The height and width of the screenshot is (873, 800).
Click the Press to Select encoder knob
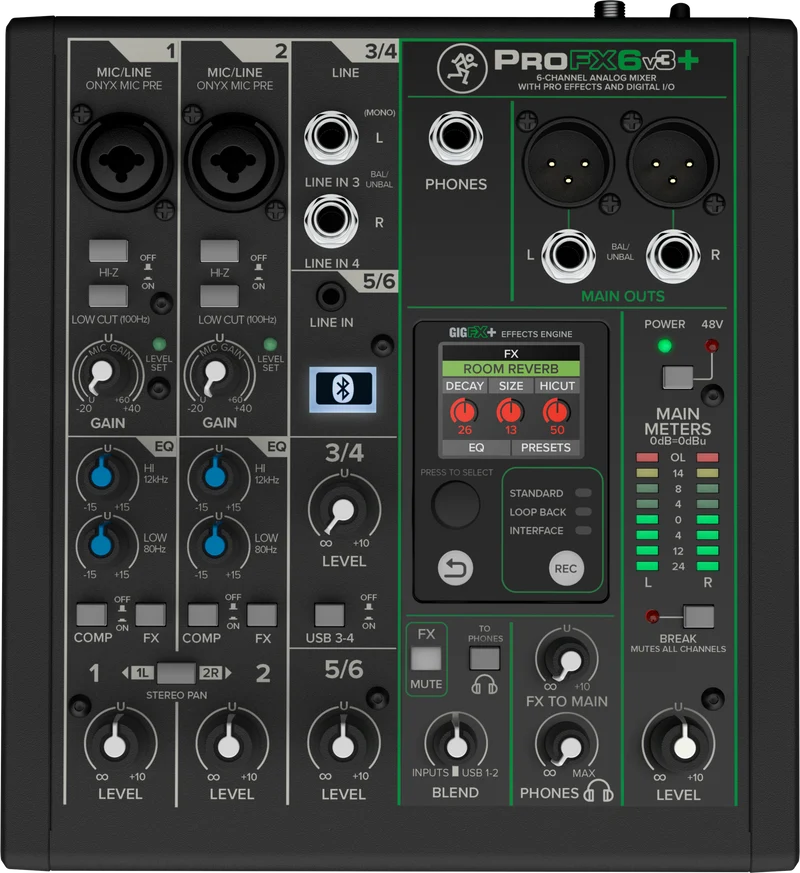click(455, 505)
